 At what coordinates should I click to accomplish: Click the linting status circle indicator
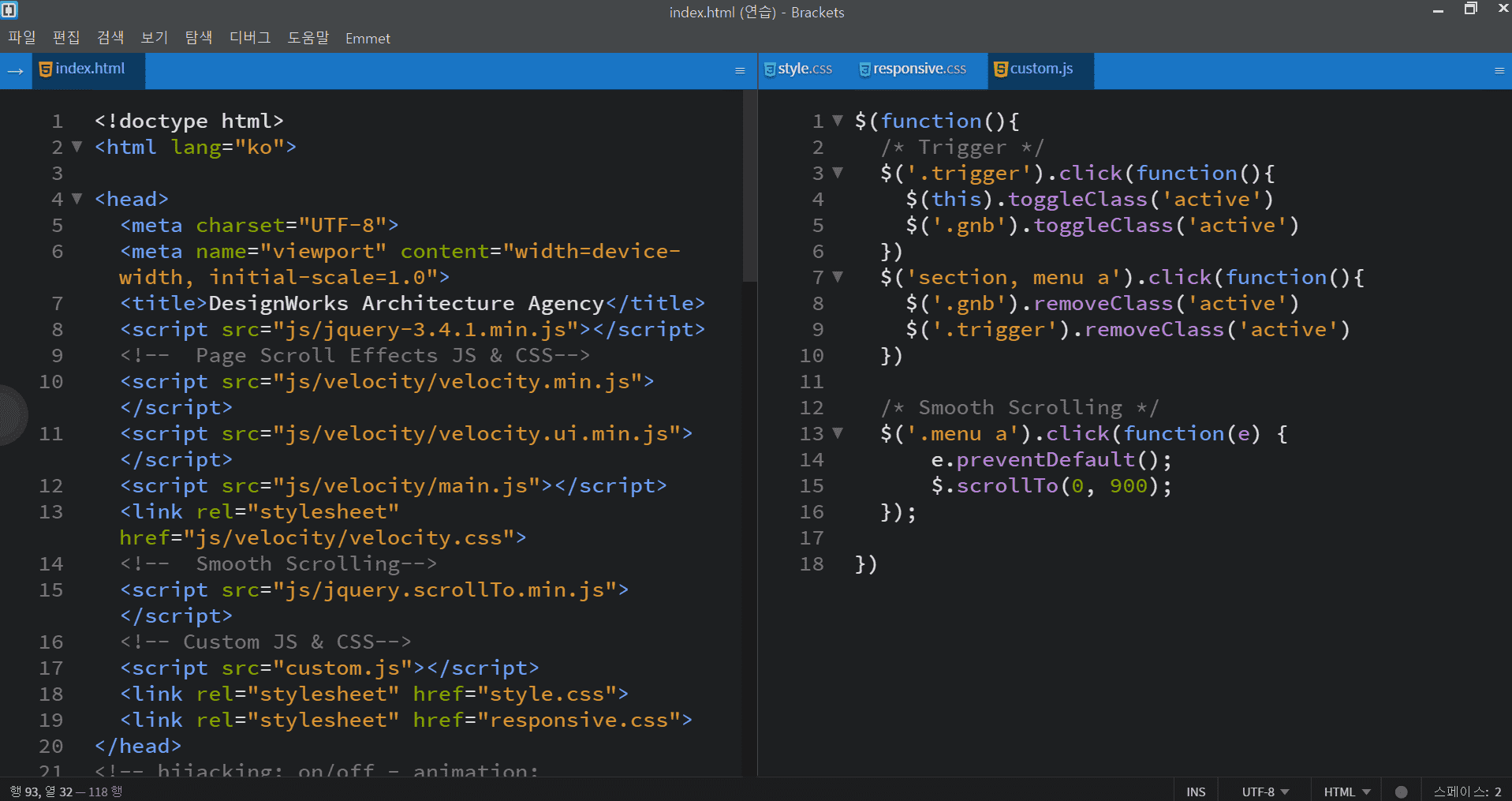(x=1401, y=792)
